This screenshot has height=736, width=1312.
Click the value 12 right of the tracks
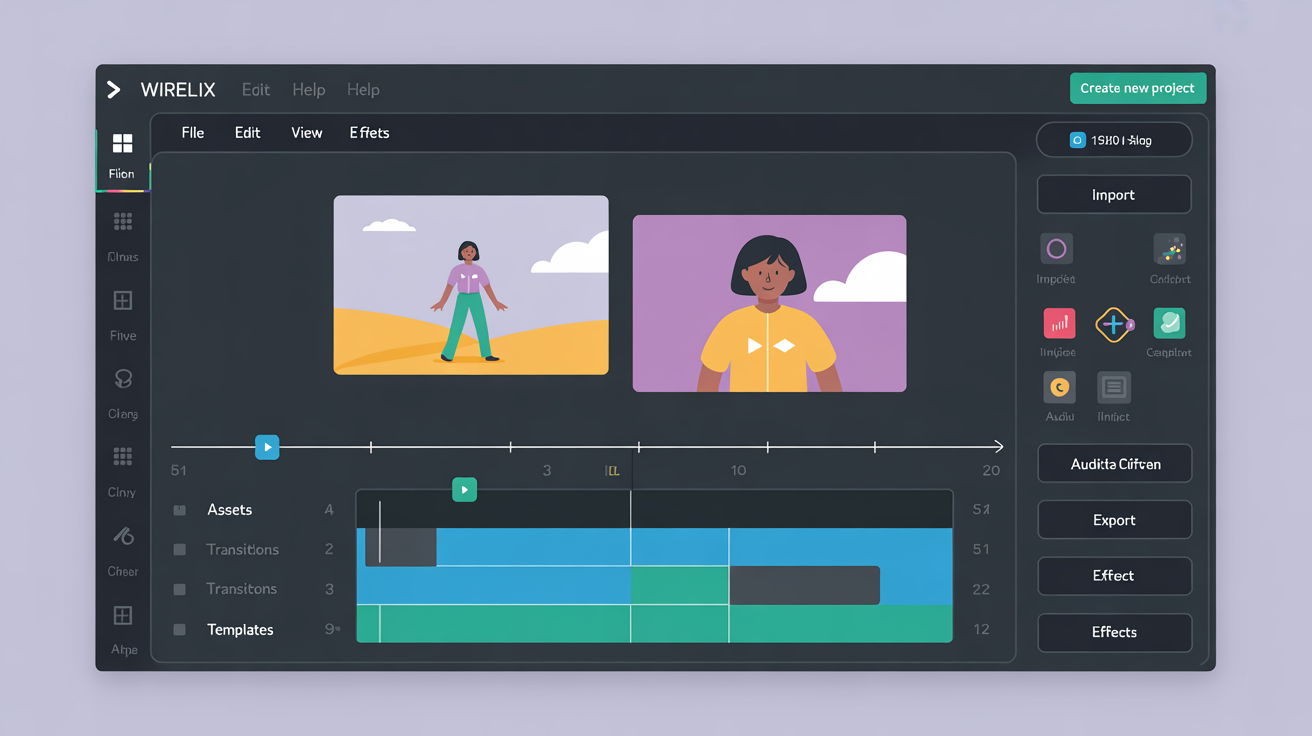(x=981, y=630)
